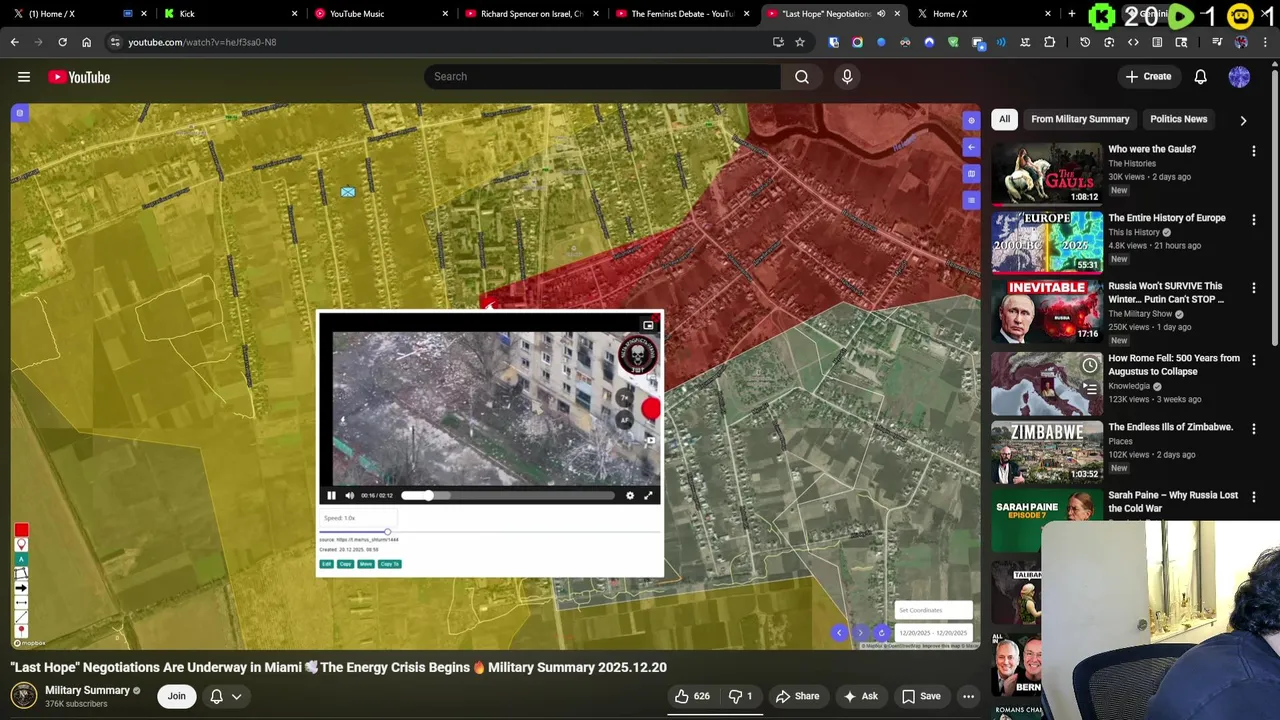Click the Edit button in map popup

[x=326, y=564]
